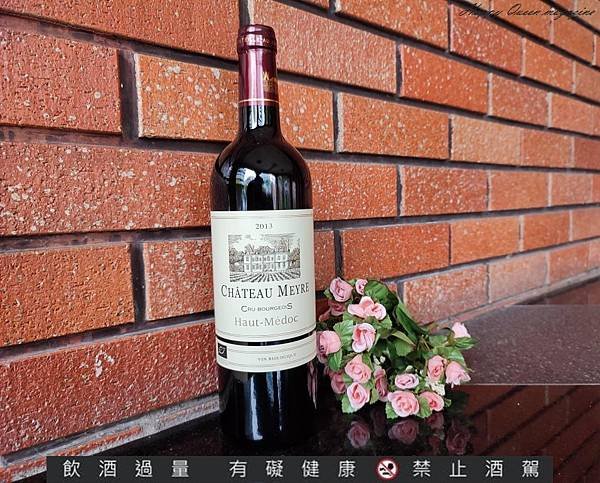This screenshot has height=483, width=600.
Task: Click the rose reflection on the tabletop
Action: 406,434
